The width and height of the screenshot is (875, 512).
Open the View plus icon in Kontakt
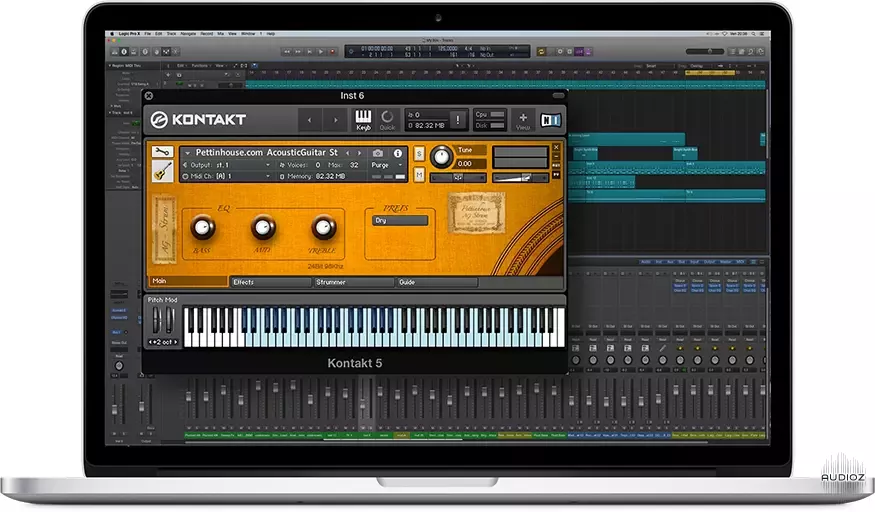[522, 120]
